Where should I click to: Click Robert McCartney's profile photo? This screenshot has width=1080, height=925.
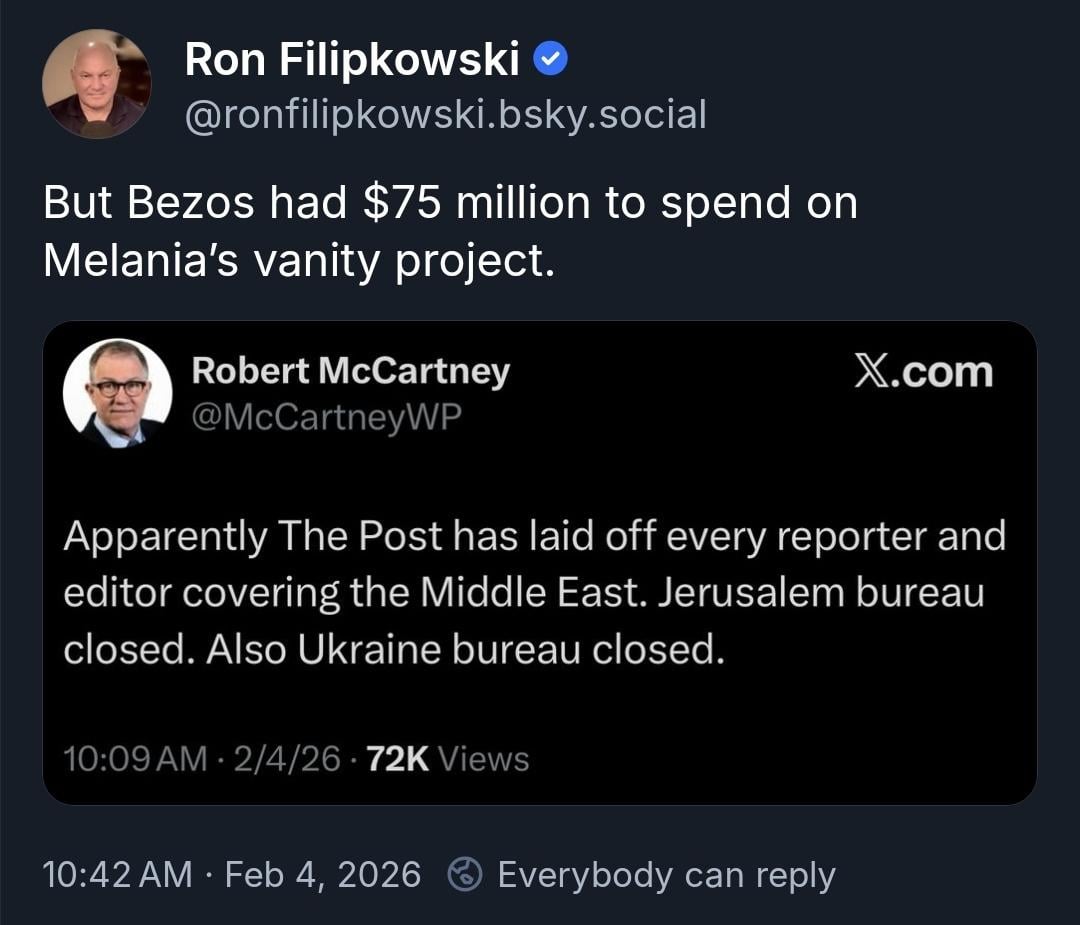(x=118, y=393)
